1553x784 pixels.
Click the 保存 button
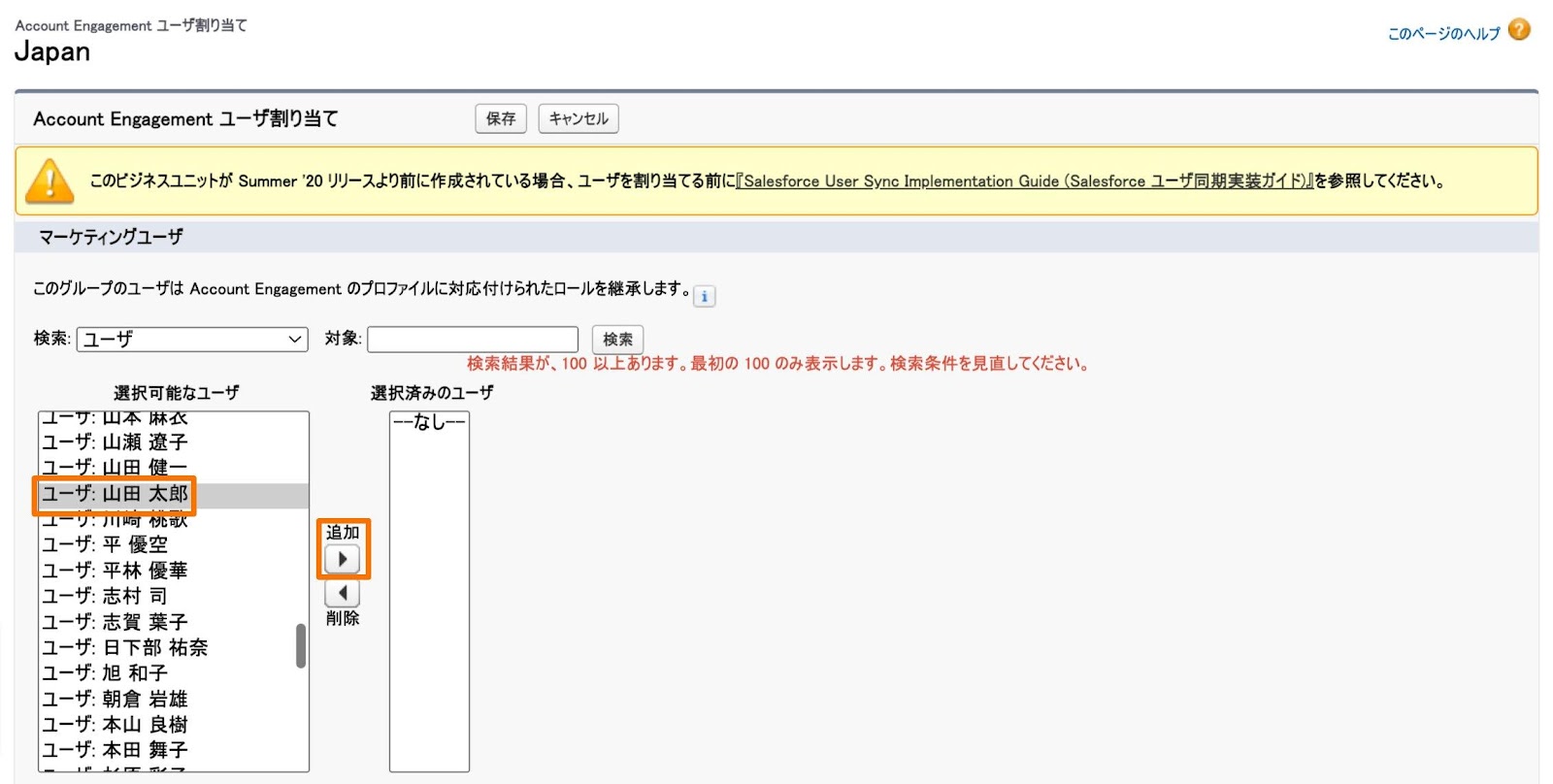point(501,118)
